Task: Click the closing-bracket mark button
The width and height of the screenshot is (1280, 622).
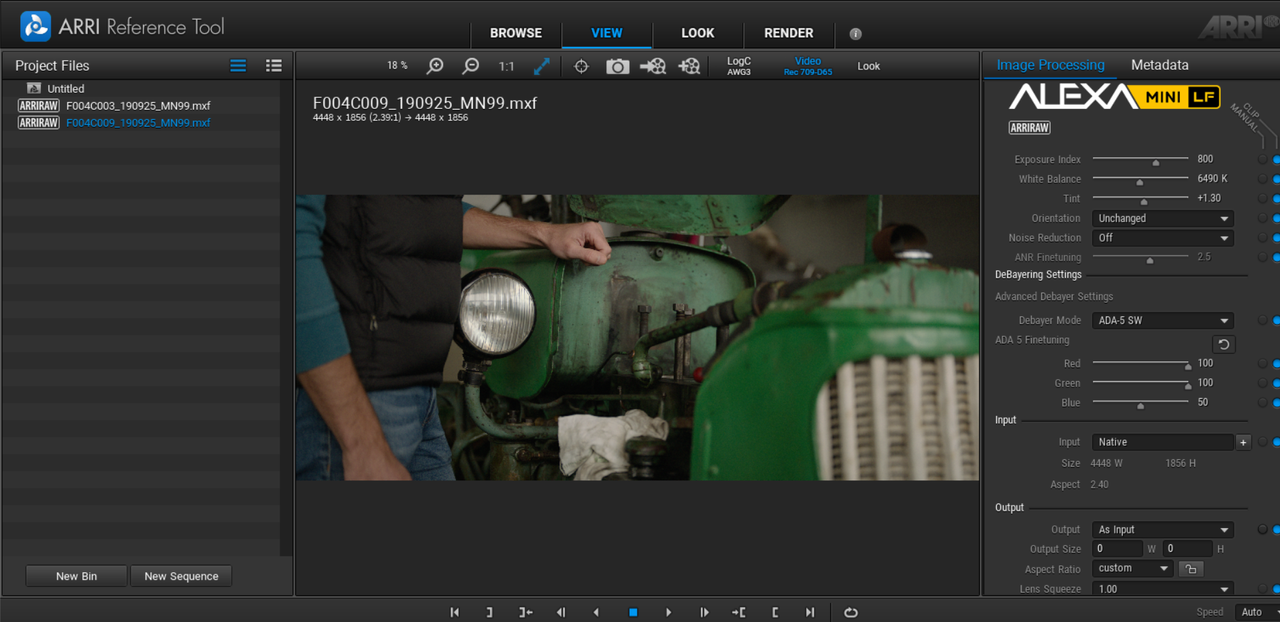Action: click(489, 612)
